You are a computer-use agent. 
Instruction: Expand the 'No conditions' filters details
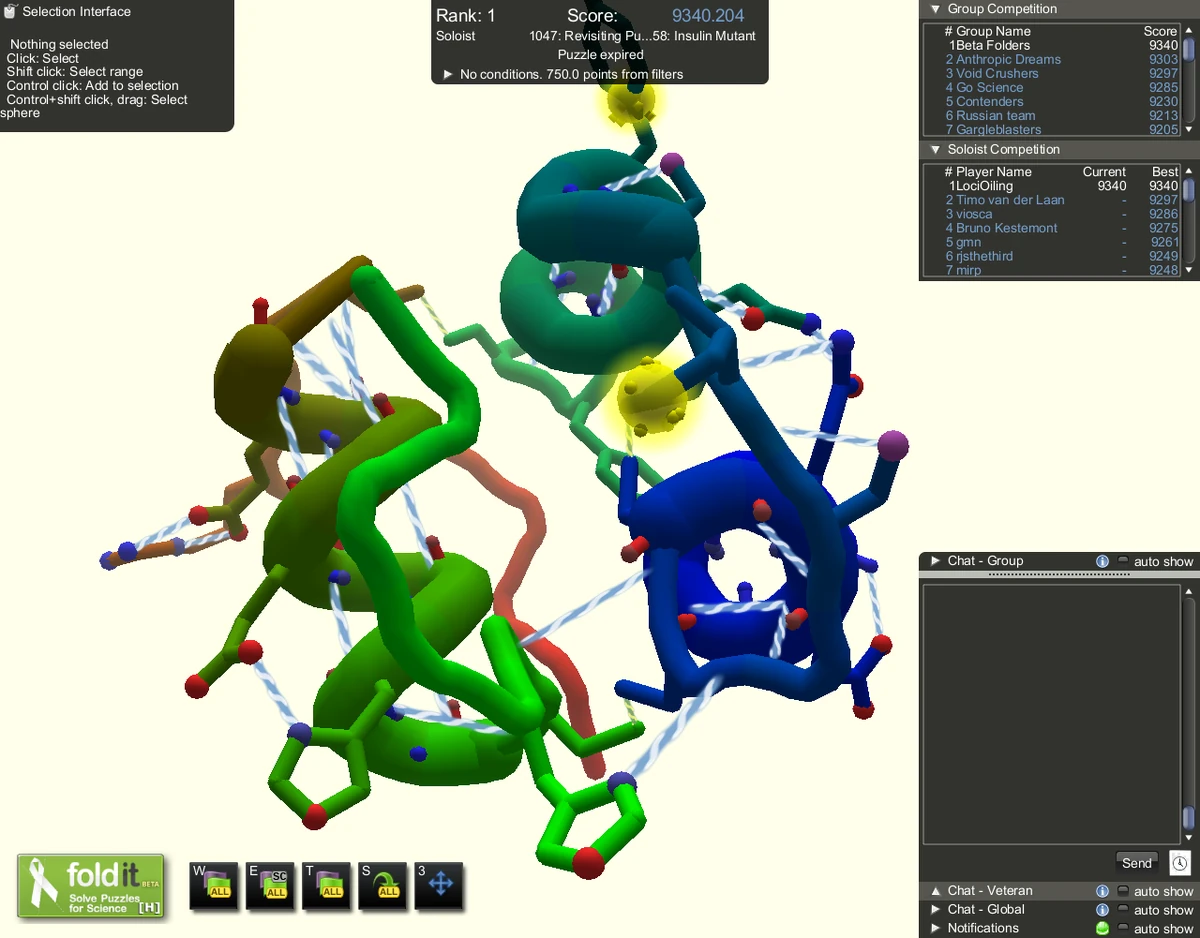[447, 75]
